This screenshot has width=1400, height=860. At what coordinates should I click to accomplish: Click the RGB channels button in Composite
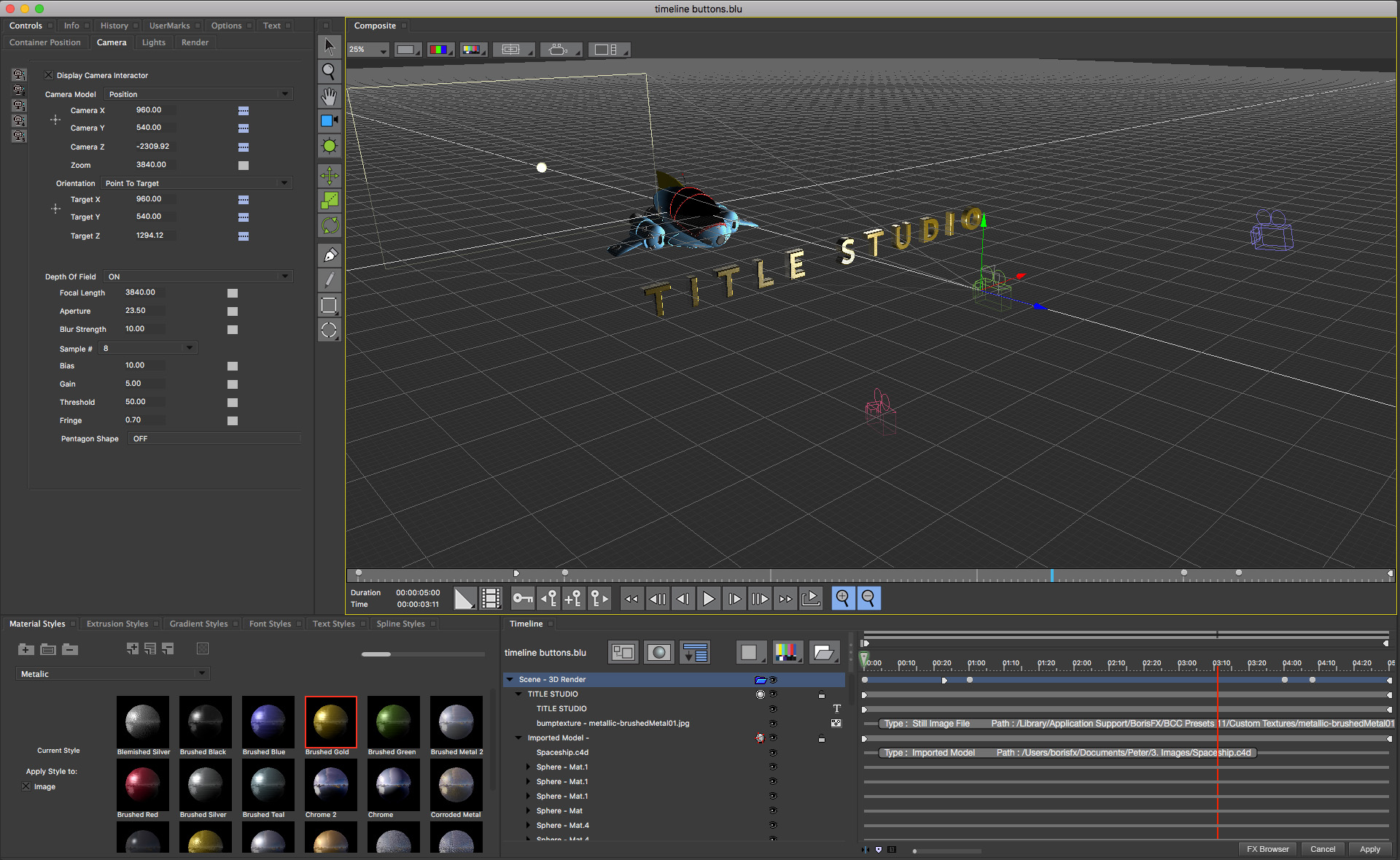440,50
